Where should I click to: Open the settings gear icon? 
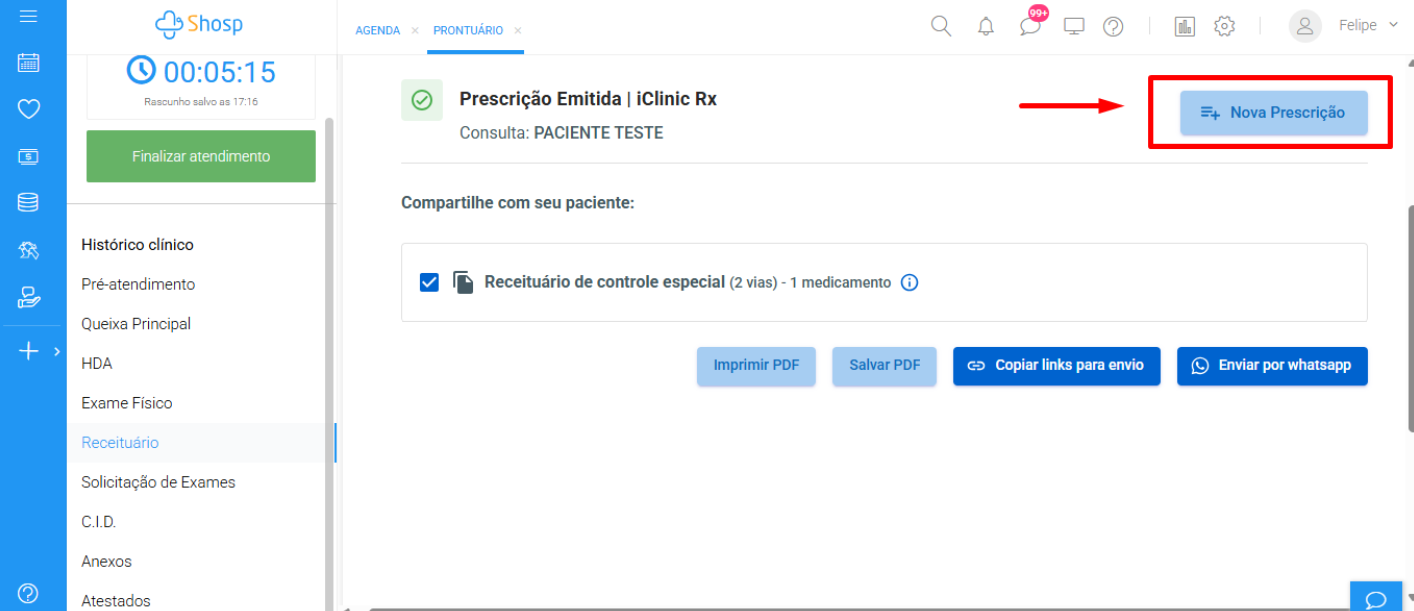point(1224,27)
